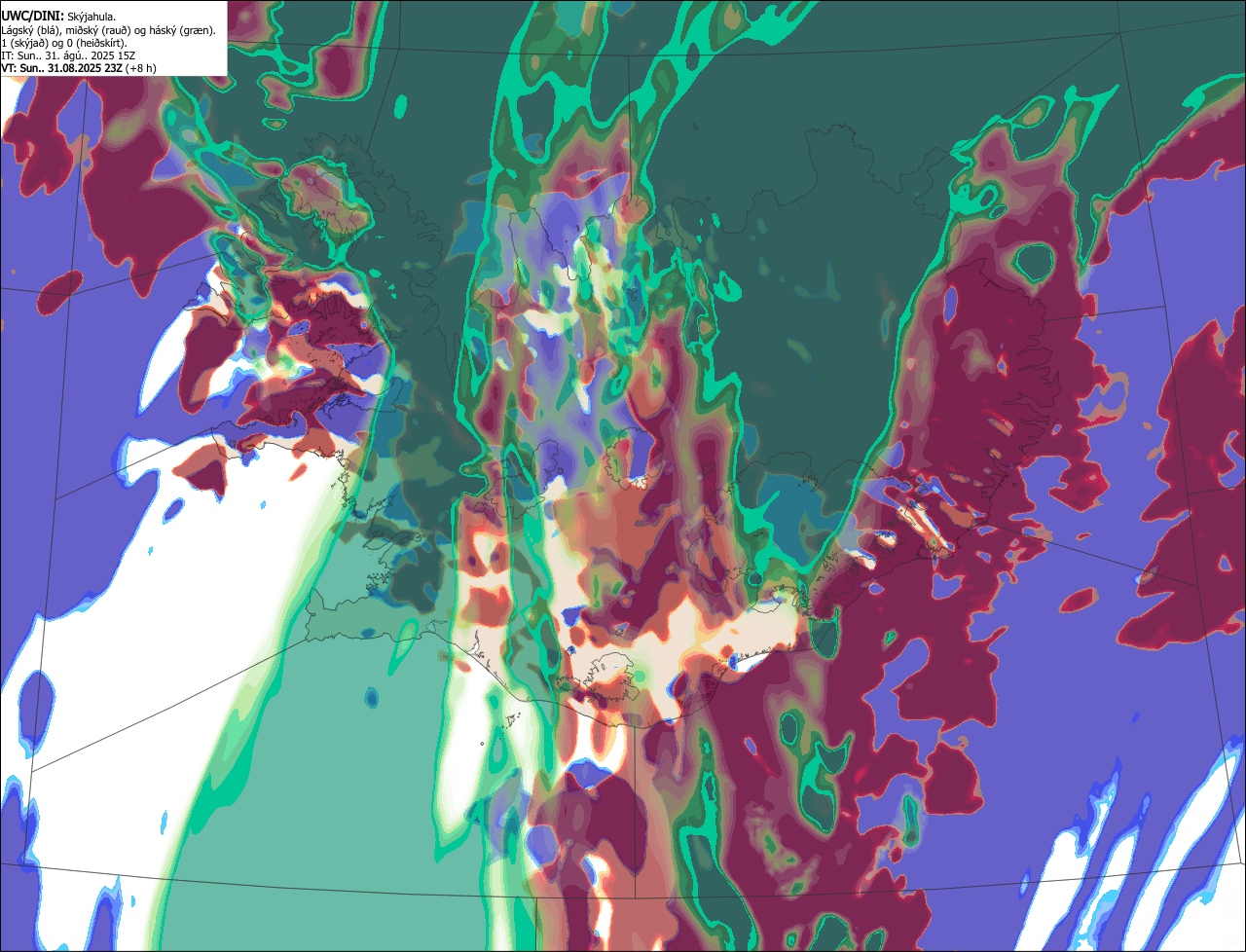Screen dimensions: 1246x952
Task: Click the legend line 'Lágský (blá), miðský (rauð) og háský (græn).'
Action: point(109,30)
